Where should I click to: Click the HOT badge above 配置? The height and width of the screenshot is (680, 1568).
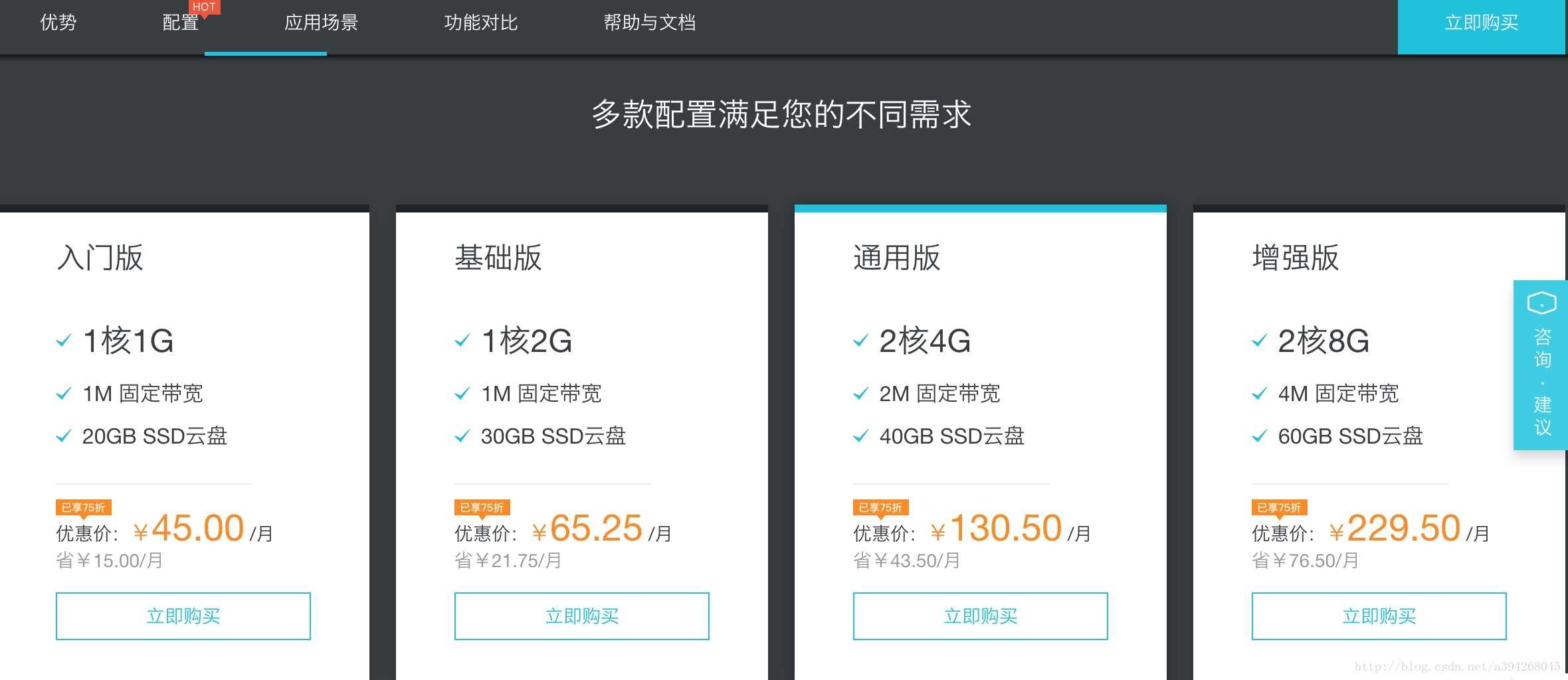[205, 7]
